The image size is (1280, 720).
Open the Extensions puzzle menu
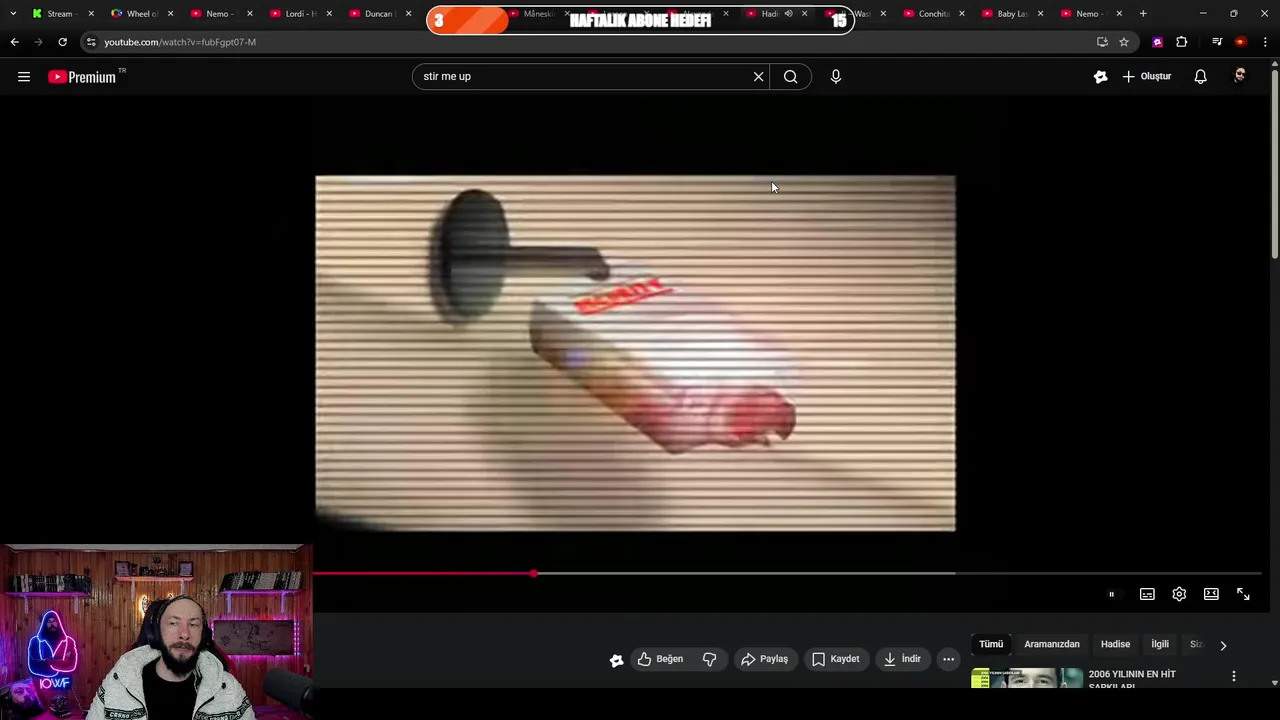point(1182,42)
